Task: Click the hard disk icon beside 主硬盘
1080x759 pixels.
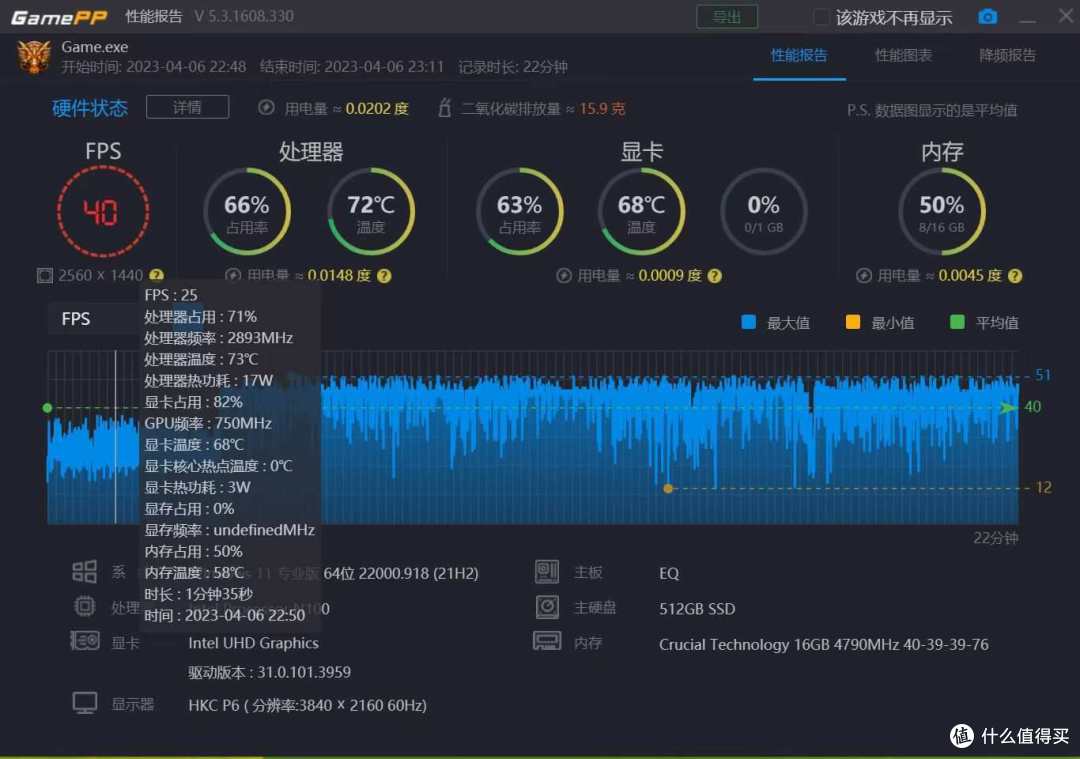Action: point(547,607)
